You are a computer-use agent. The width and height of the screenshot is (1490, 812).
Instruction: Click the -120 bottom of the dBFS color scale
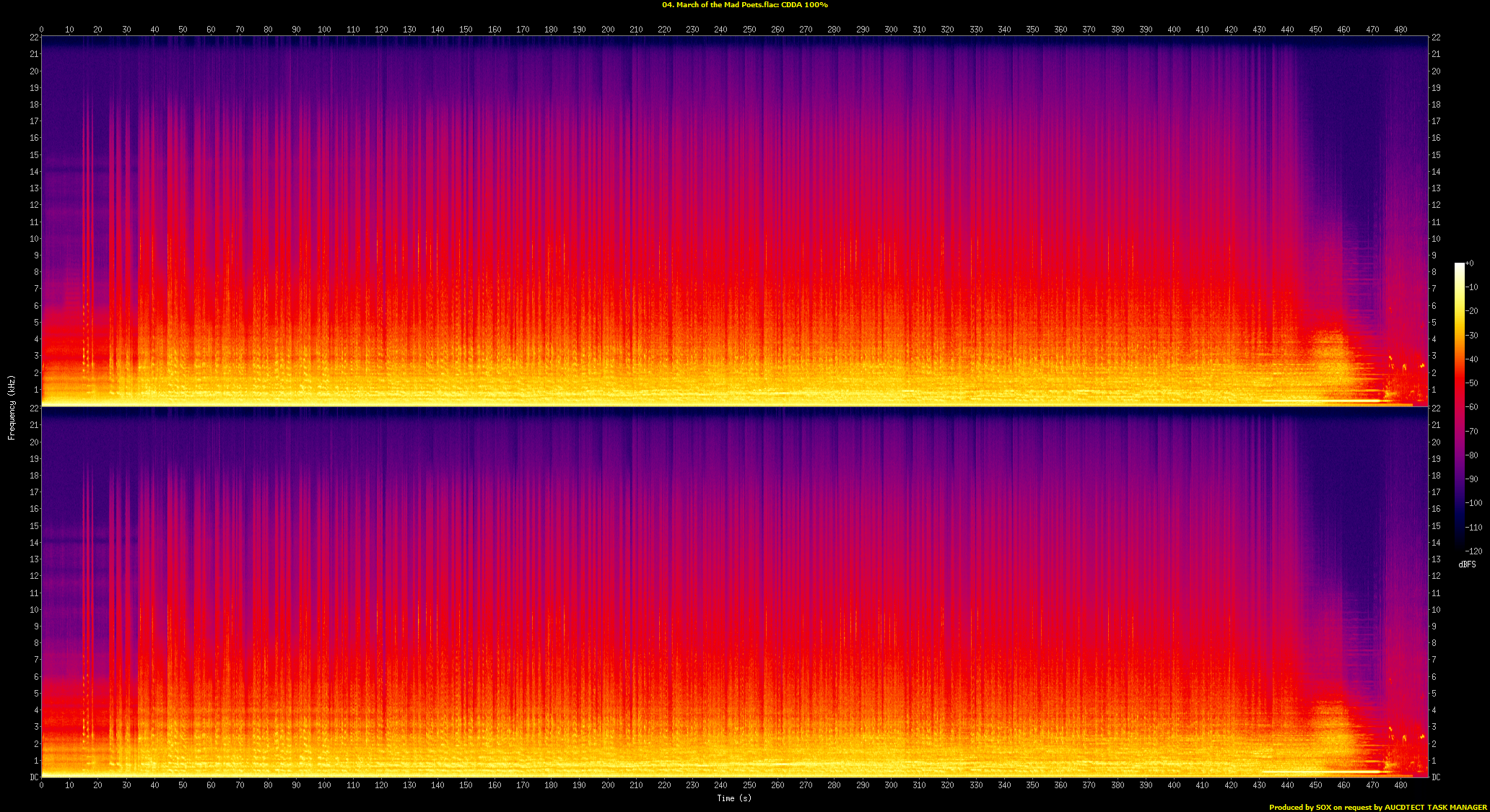click(1473, 551)
